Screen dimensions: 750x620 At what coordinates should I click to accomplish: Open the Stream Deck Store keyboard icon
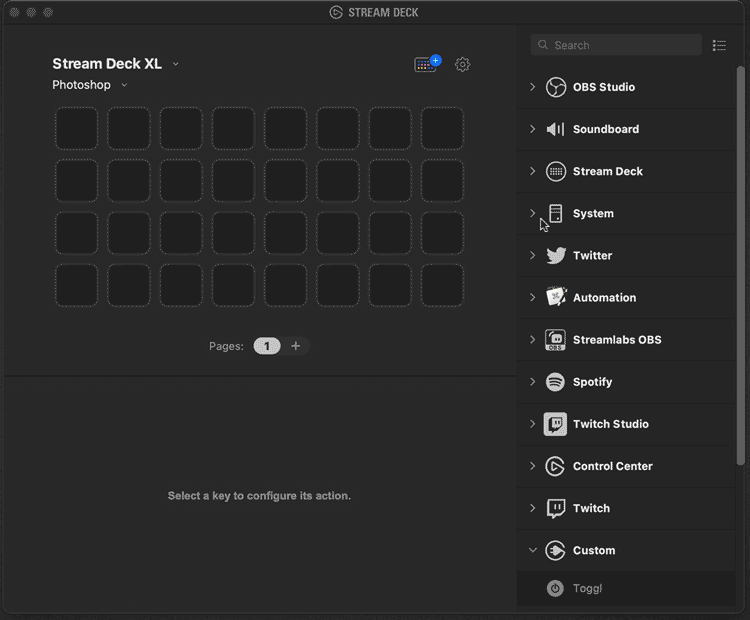tap(427, 64)
